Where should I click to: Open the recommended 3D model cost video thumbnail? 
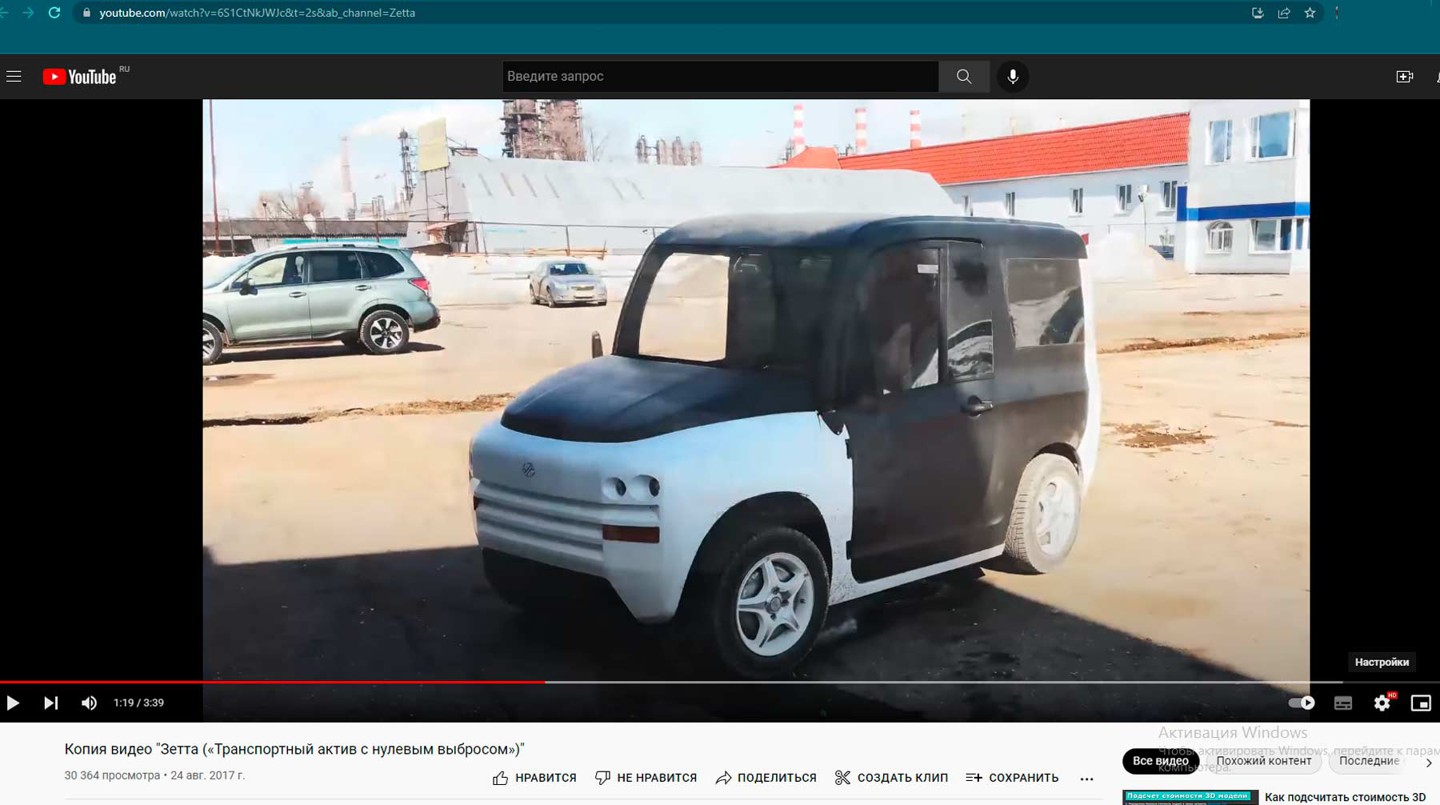(1190, 798)
